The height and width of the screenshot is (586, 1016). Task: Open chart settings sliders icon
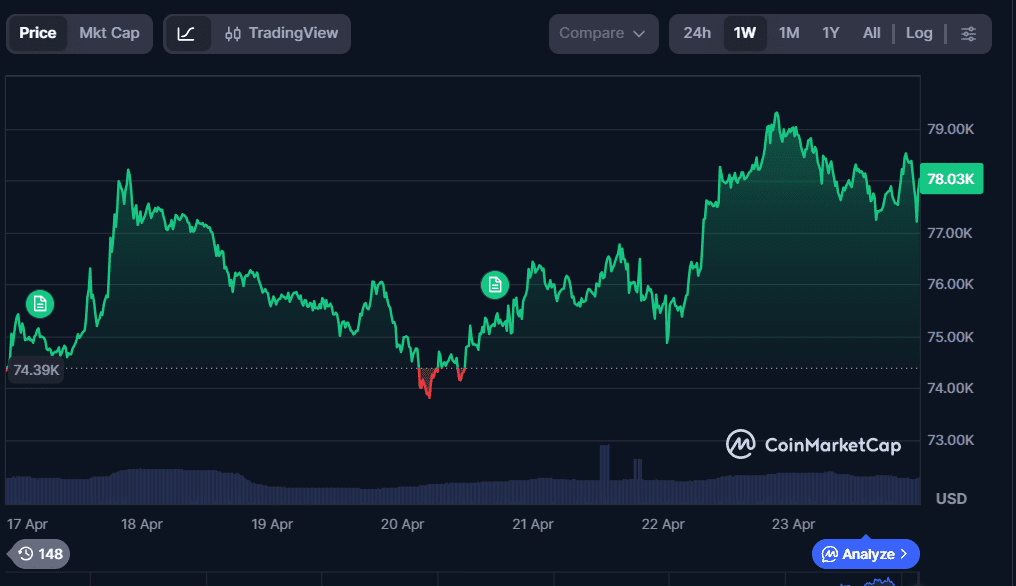(968, 34)
